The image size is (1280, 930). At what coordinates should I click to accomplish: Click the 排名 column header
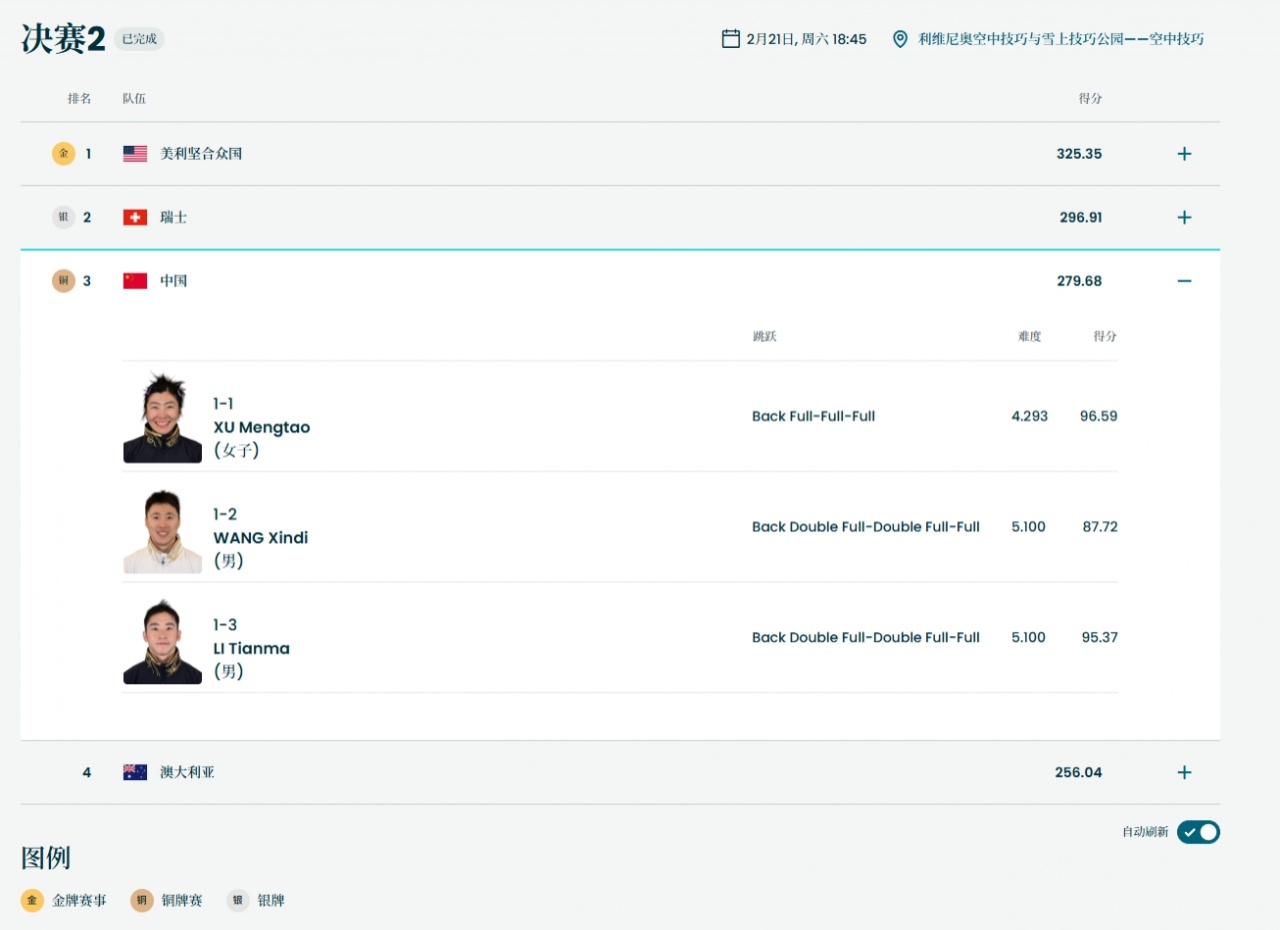[x=80, y=98]
